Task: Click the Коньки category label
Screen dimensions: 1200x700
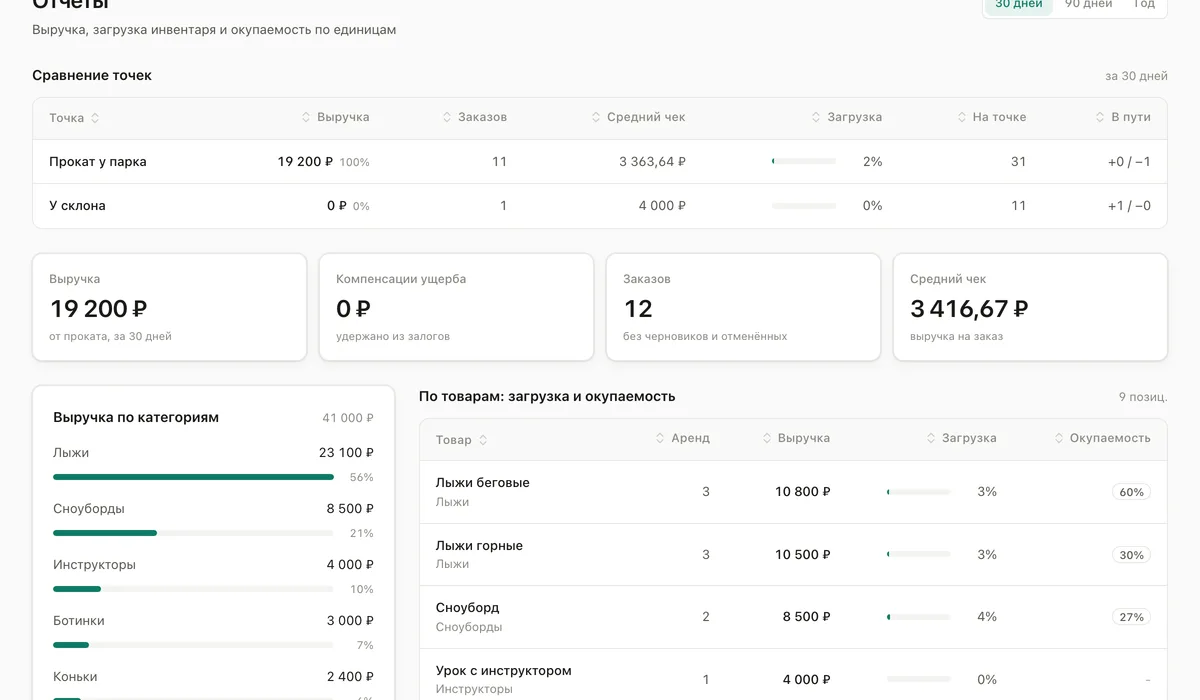Action: [x=75, y=677]
